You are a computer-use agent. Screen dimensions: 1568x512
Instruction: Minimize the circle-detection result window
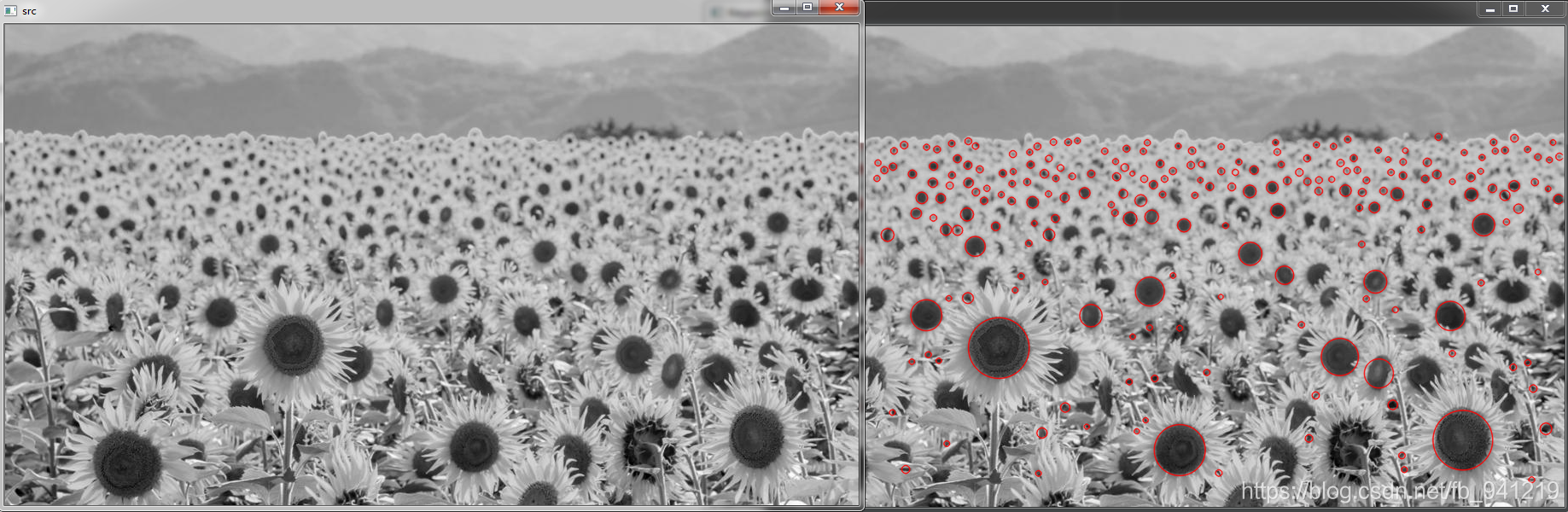click(1489, 9)
